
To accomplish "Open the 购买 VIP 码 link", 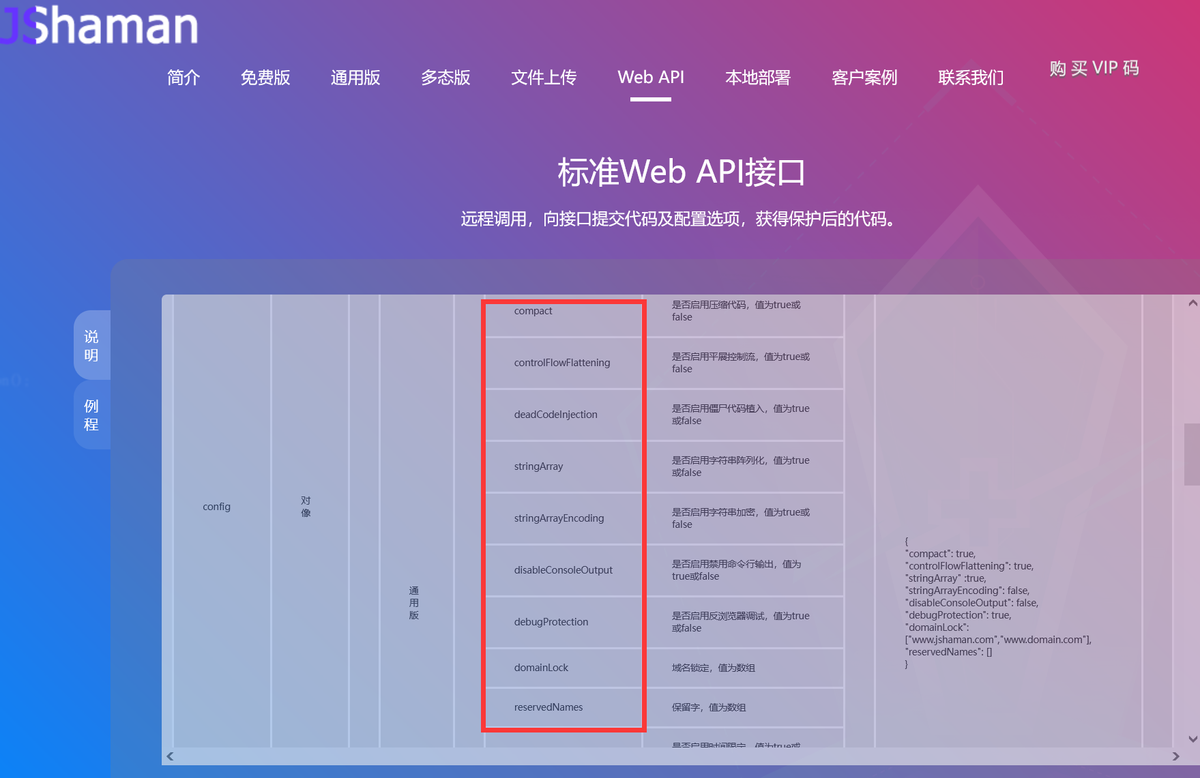I will tap(1094, 68).
